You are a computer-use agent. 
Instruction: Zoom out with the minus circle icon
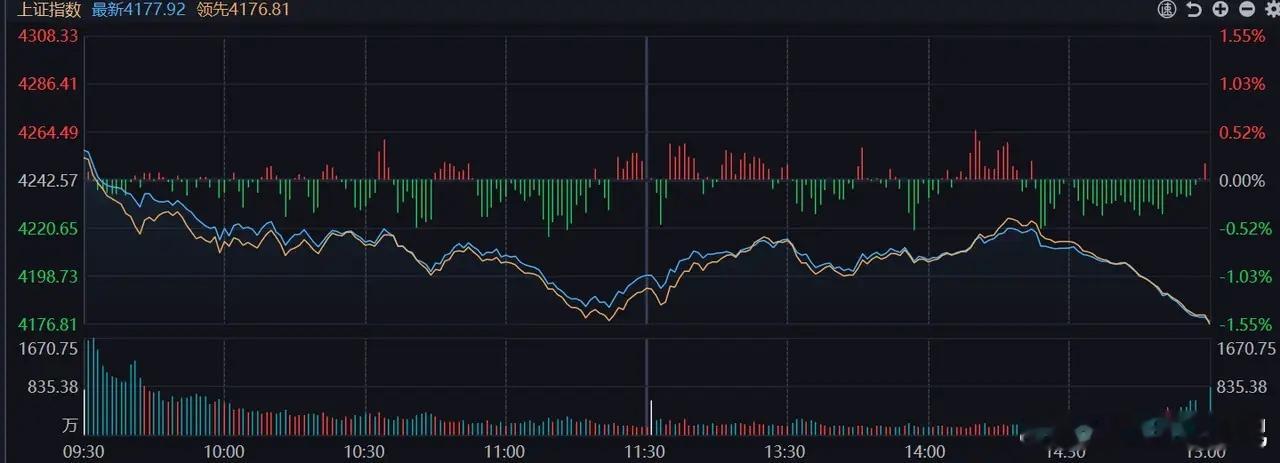[x=1246, y=10]
